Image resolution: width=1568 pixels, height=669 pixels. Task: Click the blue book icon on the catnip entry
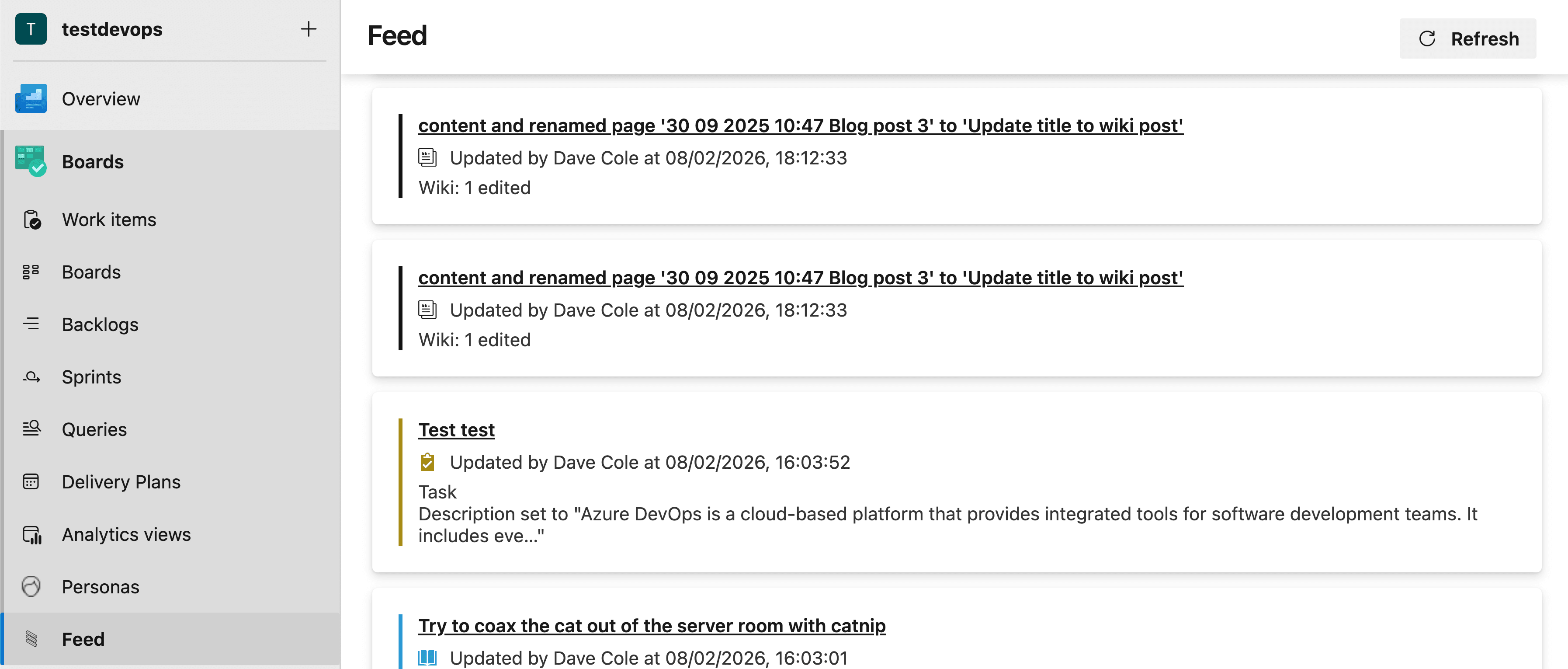tap(428, 658)
